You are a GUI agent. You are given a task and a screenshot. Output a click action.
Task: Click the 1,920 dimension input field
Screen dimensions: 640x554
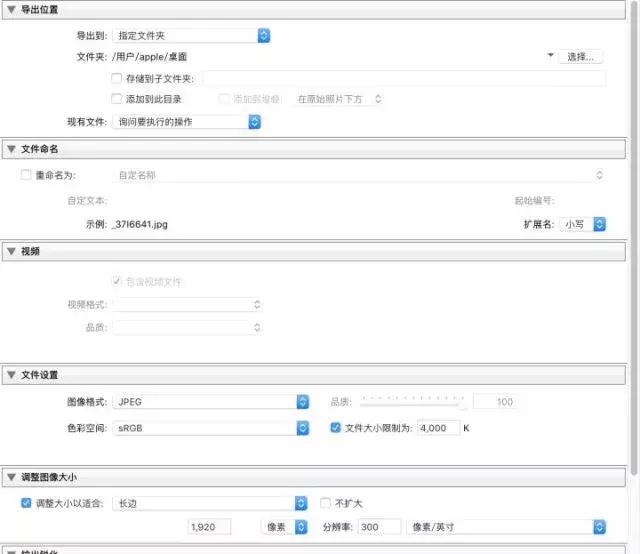pos(209,527)
